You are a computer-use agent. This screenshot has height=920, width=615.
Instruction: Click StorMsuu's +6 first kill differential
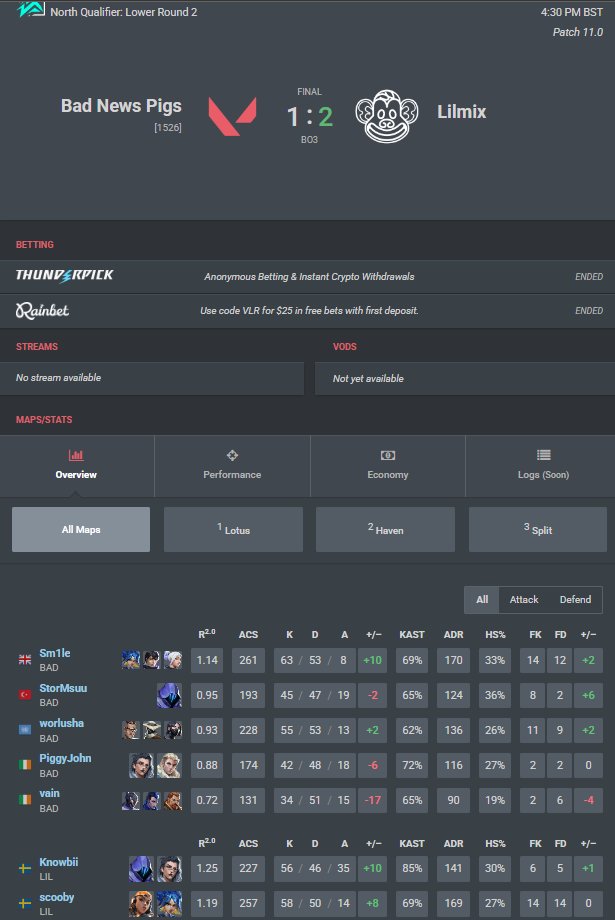pos(588,695)
